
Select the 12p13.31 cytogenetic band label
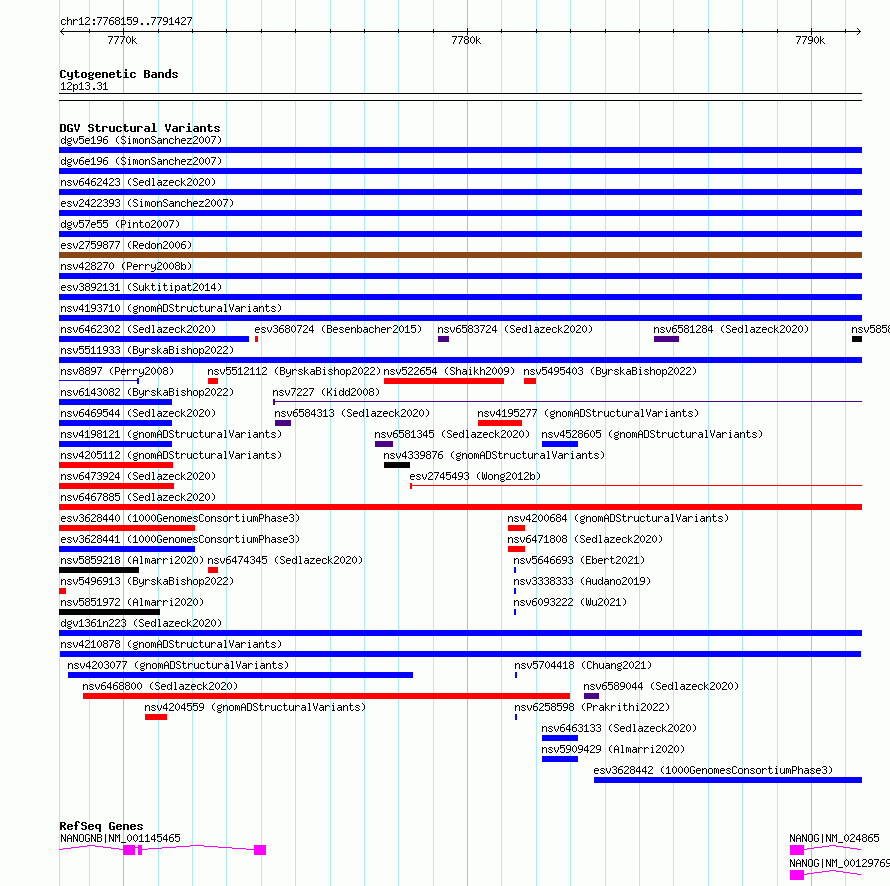pyautogui.click(x=84, y=86)
